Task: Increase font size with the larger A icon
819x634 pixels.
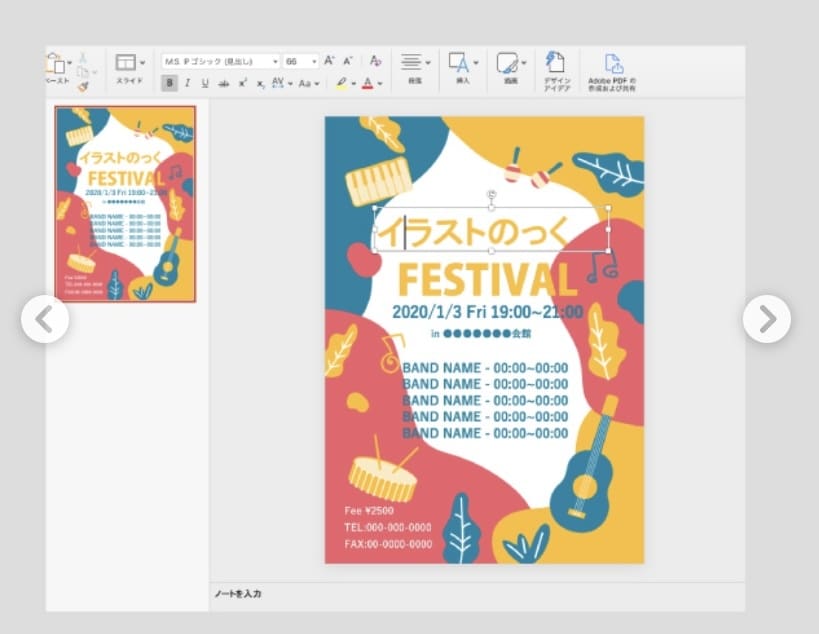Action: [x=329, y=61]
